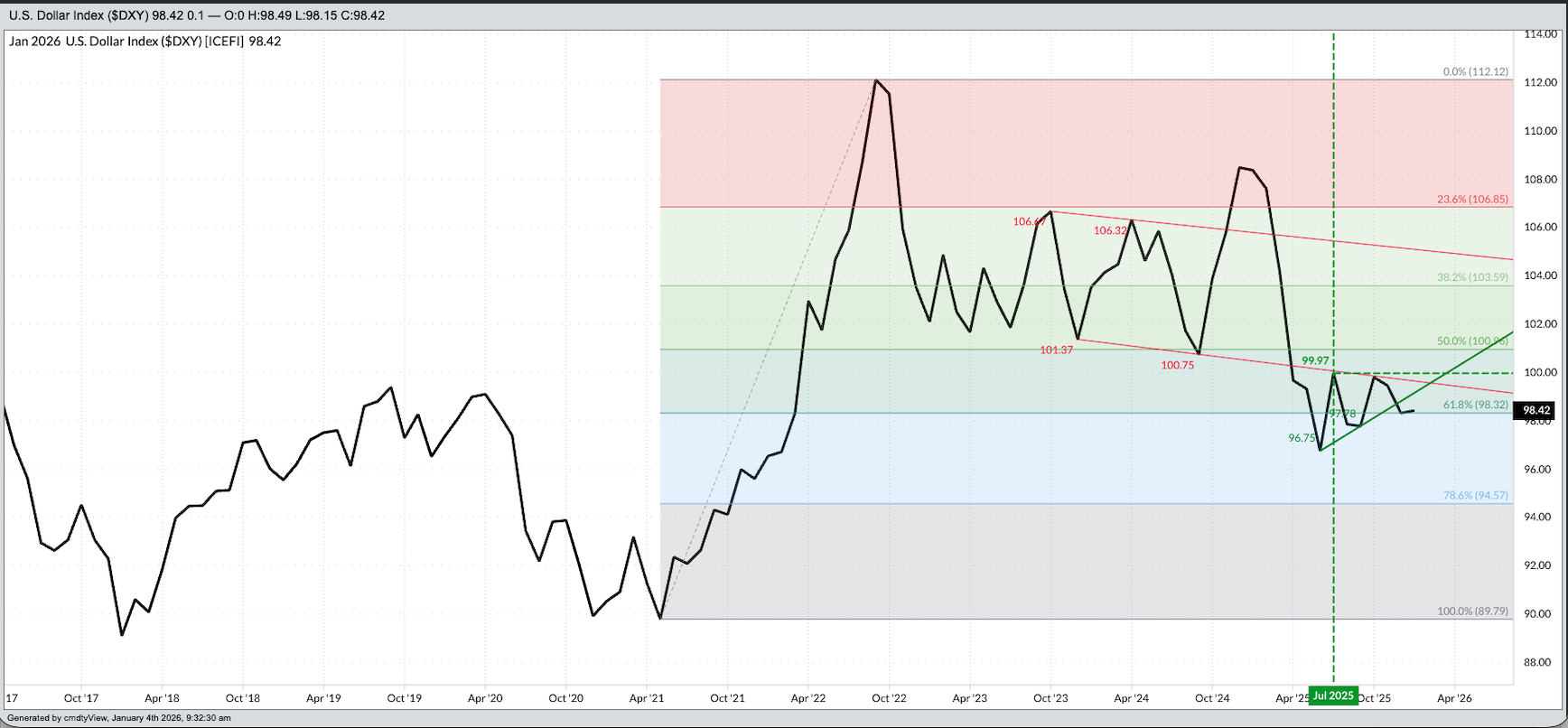Click the Jan 2026 U.S. Dollar Index legend
The image size is (1568, 728).
[145, 42]
